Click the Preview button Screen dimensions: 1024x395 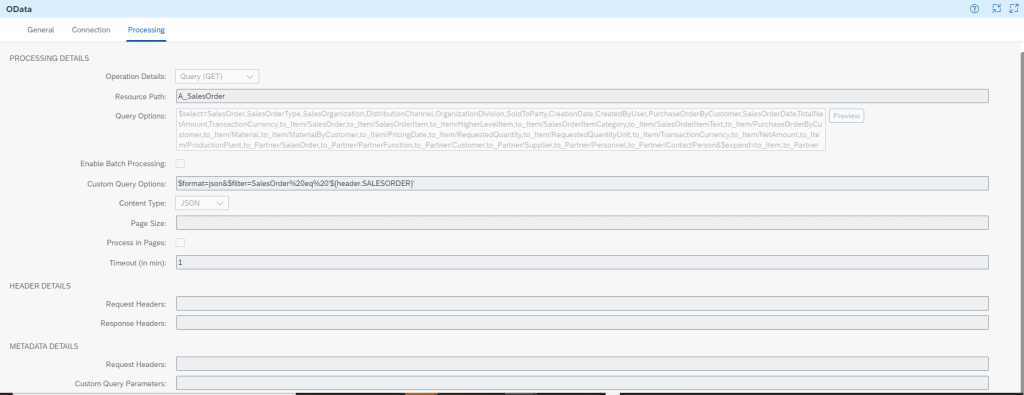[846, 116]
